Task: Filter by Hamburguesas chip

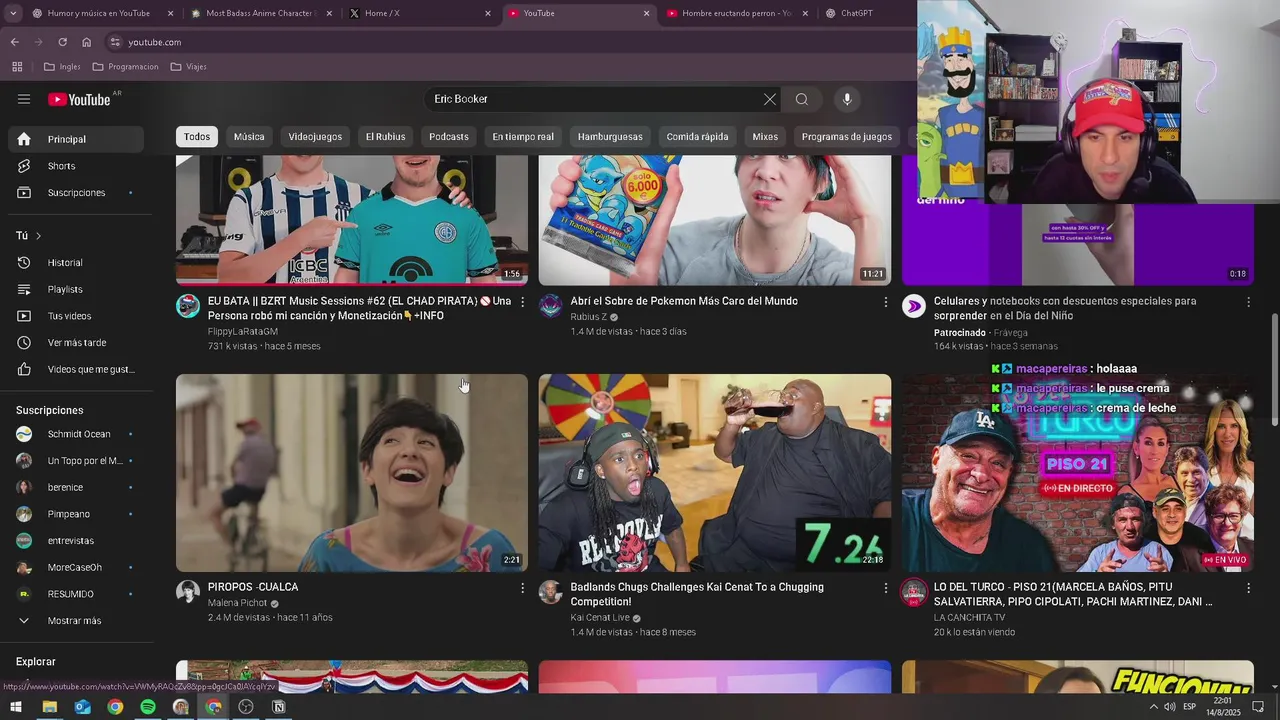Action: point(610,137)
